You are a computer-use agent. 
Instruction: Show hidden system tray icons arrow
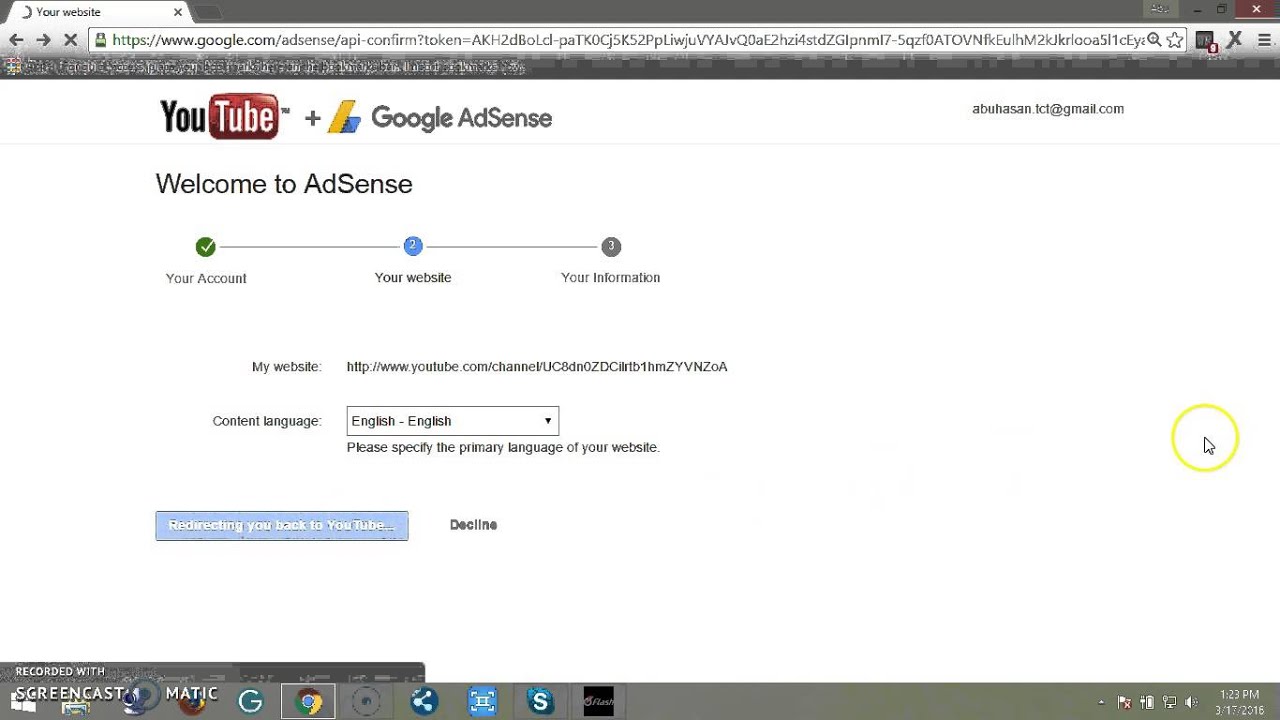pos(1102,702)
